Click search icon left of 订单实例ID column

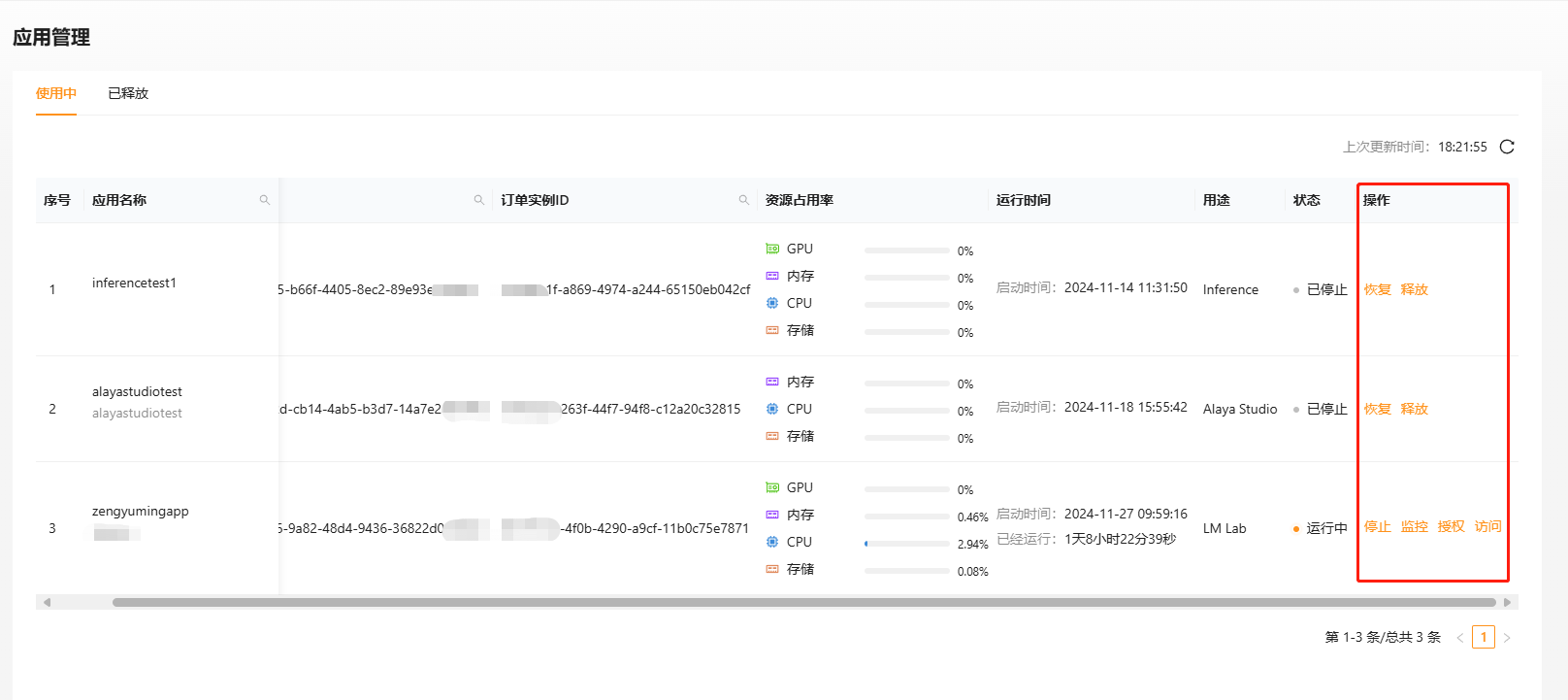click(x=478, y=200)
